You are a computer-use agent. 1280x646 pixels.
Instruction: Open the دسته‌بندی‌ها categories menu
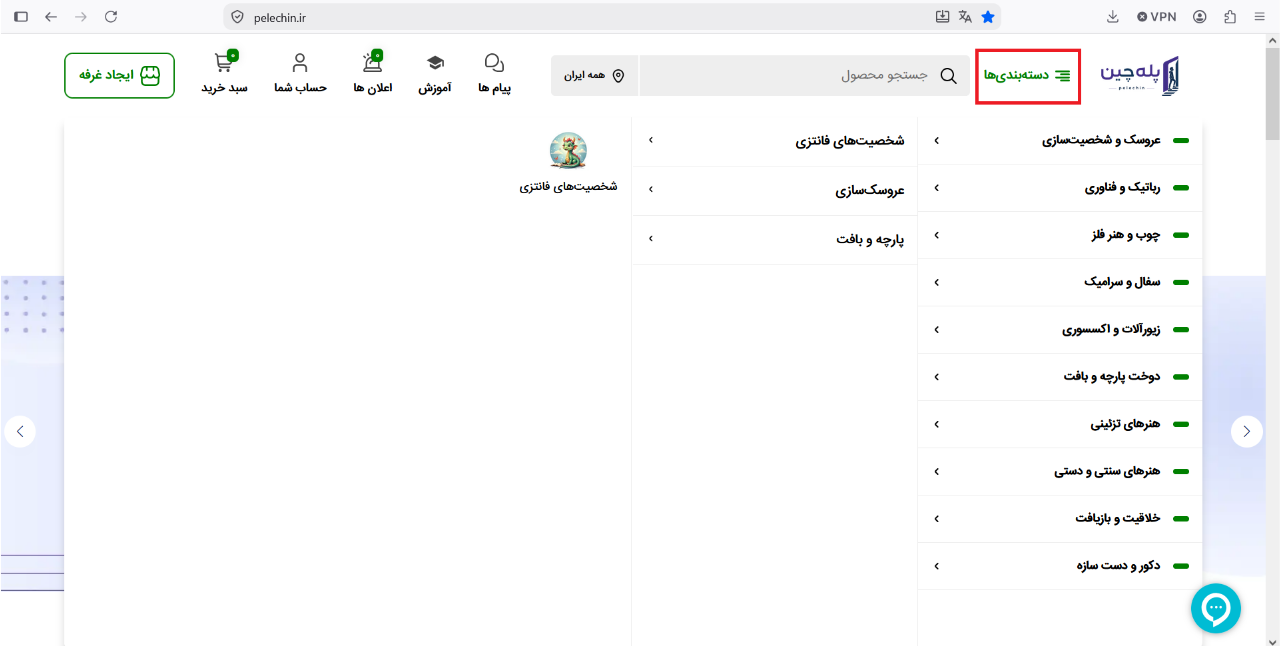click(1028, 76)
